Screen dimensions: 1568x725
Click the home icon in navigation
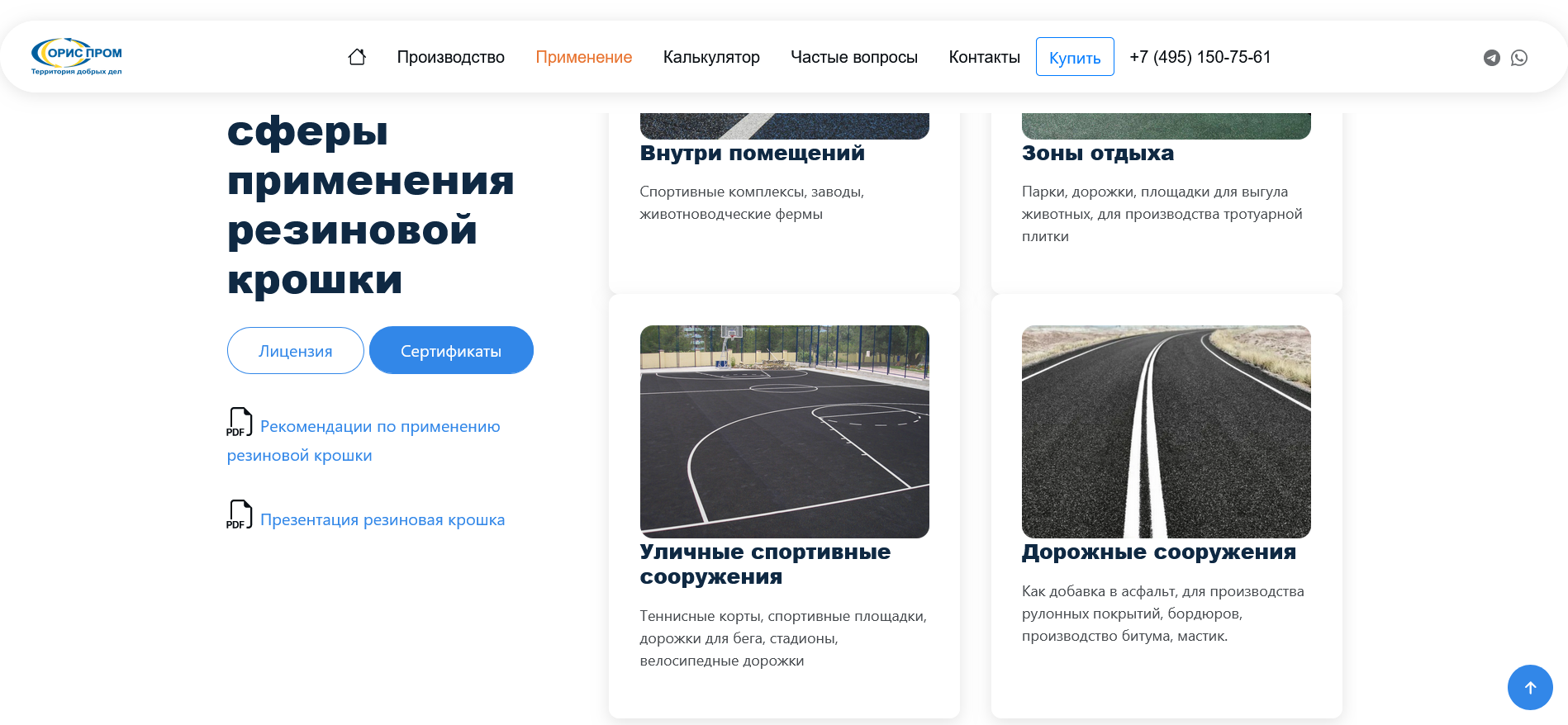point(357,57)
